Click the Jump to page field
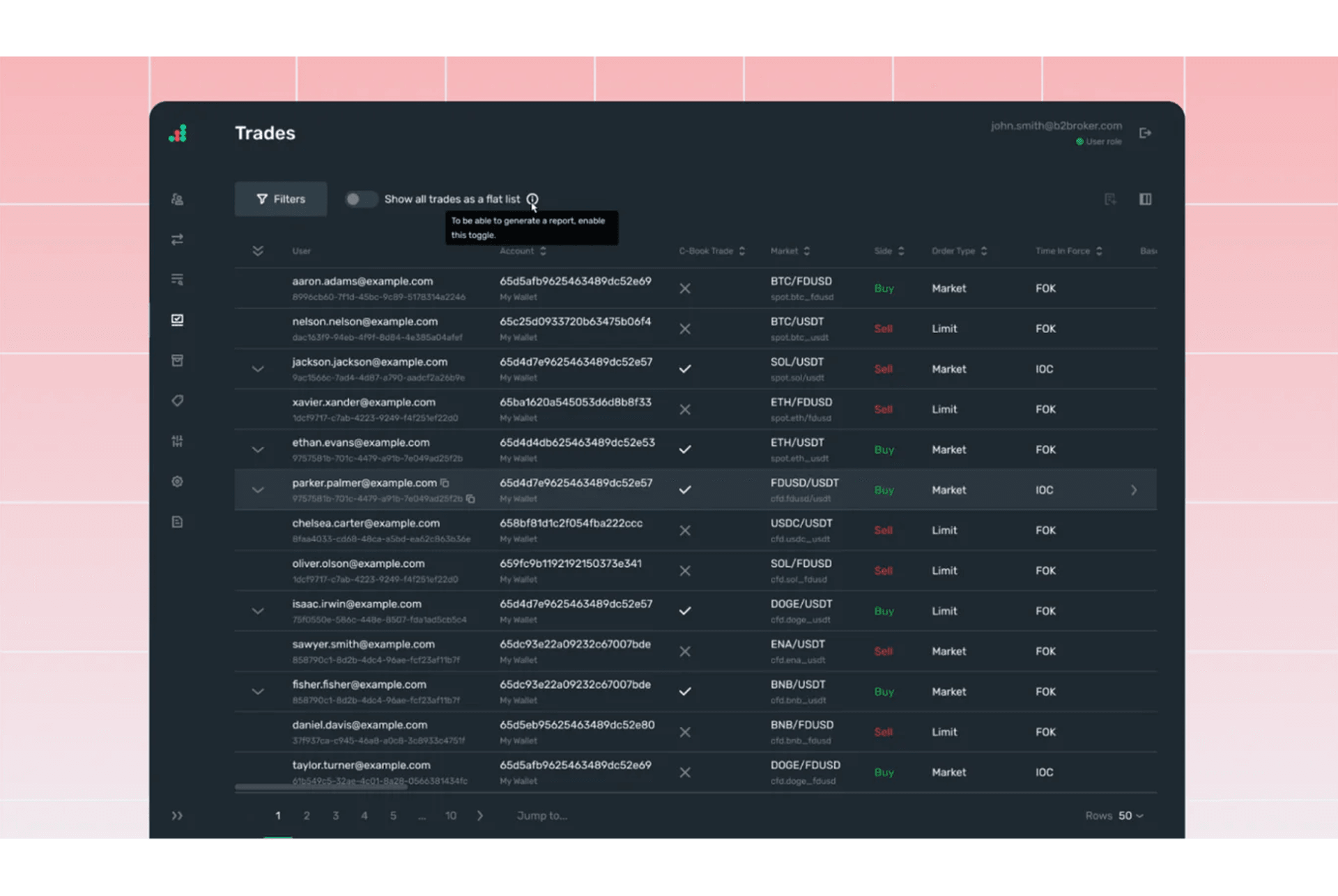The image size is (1338, 896). 542,816
